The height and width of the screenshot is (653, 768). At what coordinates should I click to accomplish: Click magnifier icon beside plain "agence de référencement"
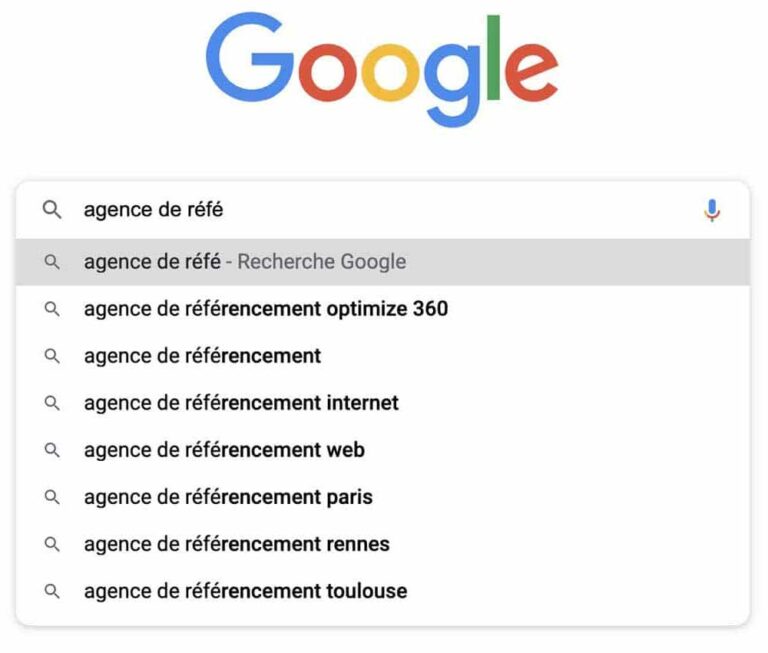click(x=52, y=356)
